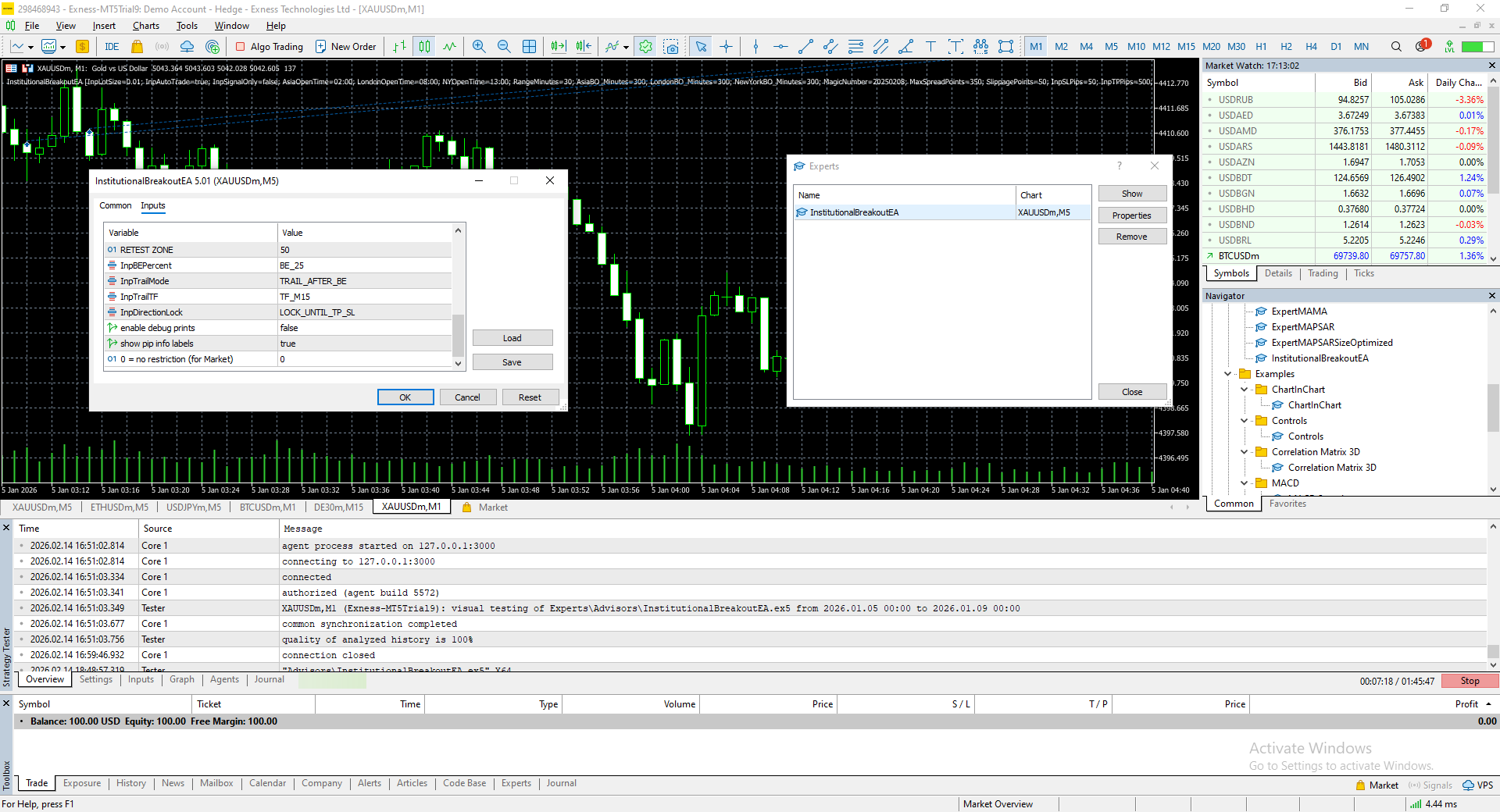Open the indicators list dropdown arrow
This screenshot has width=1500, height=812.
[x=626, y=48]
